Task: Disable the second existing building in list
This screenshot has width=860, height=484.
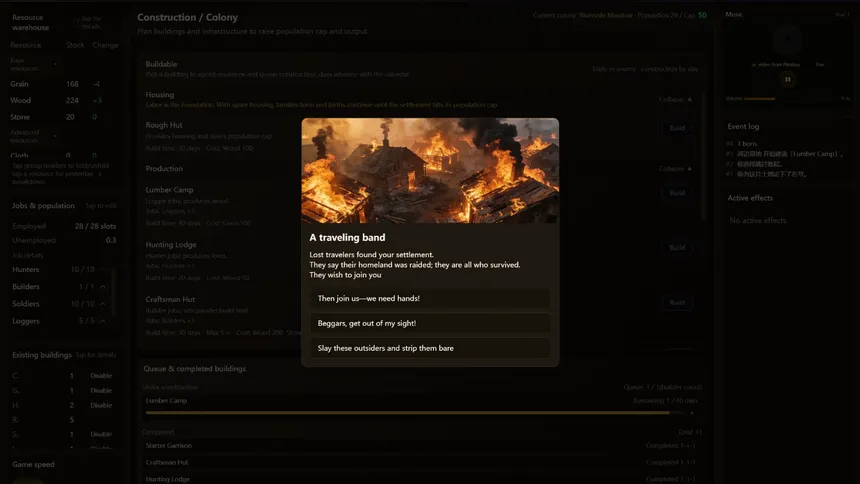Action: tap(101, 391)
